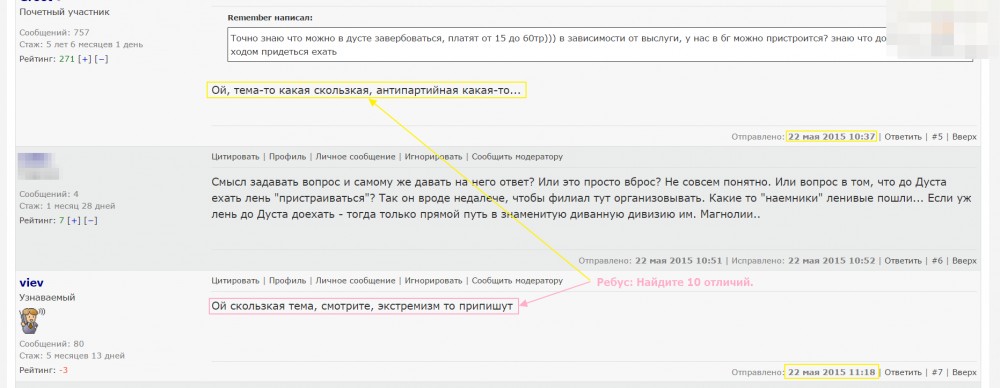Upvote the user with rating 271
This screenshot has height=388, width=1000.
[84, 59]
